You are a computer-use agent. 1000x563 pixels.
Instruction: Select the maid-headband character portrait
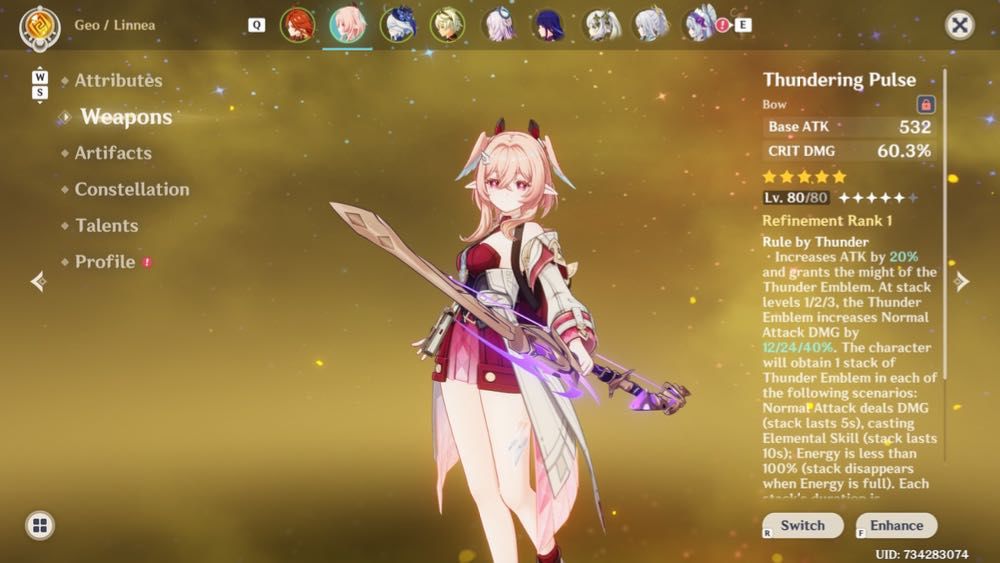700,25
